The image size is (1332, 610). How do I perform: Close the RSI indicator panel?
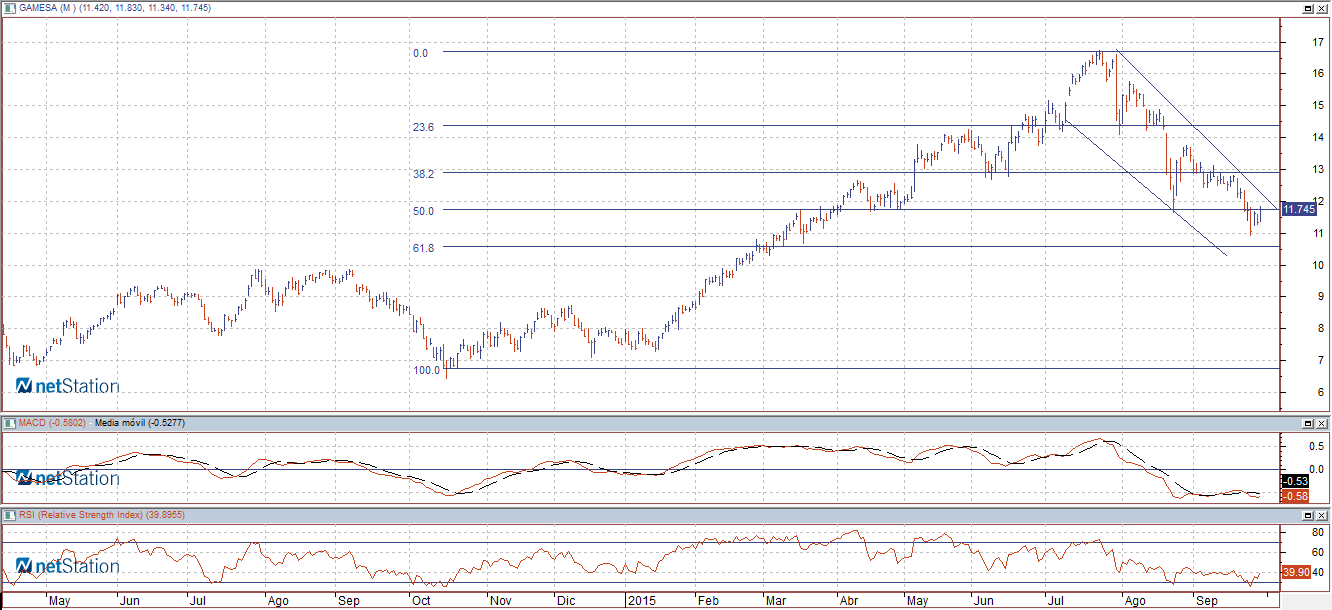[1322, 515]
